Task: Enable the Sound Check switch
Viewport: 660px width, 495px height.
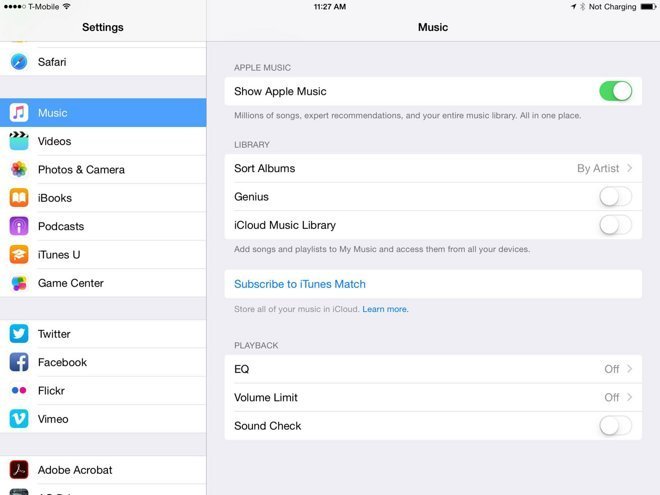Action: coord(615,426)
